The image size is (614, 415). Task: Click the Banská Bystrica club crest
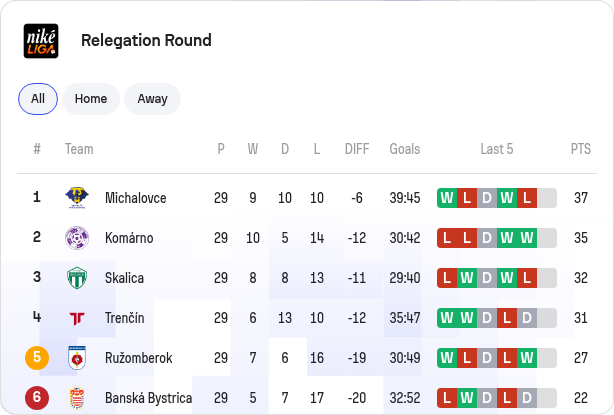tap(77, 398)
